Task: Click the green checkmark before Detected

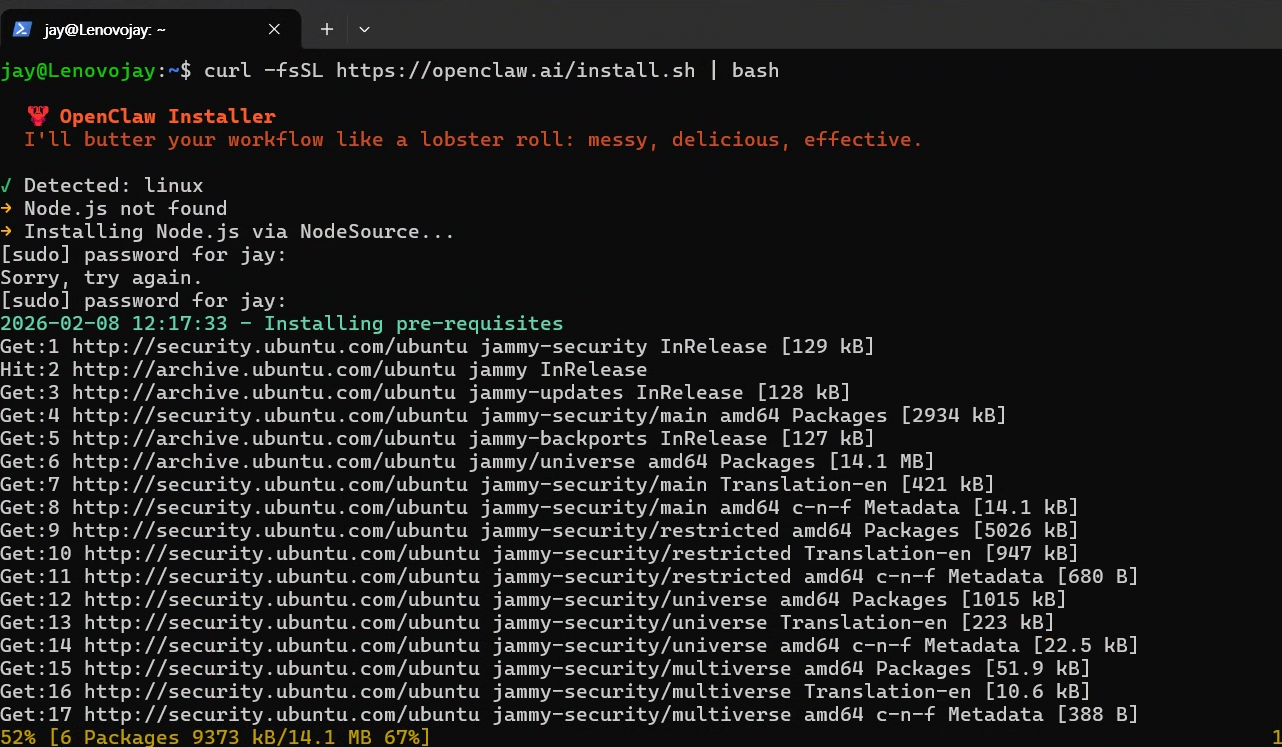Action: 6,185
